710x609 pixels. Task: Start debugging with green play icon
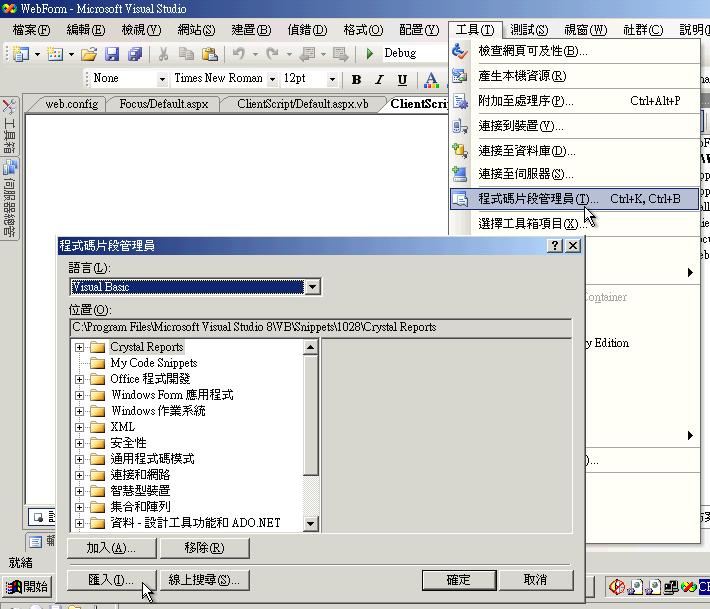(369, 53)
